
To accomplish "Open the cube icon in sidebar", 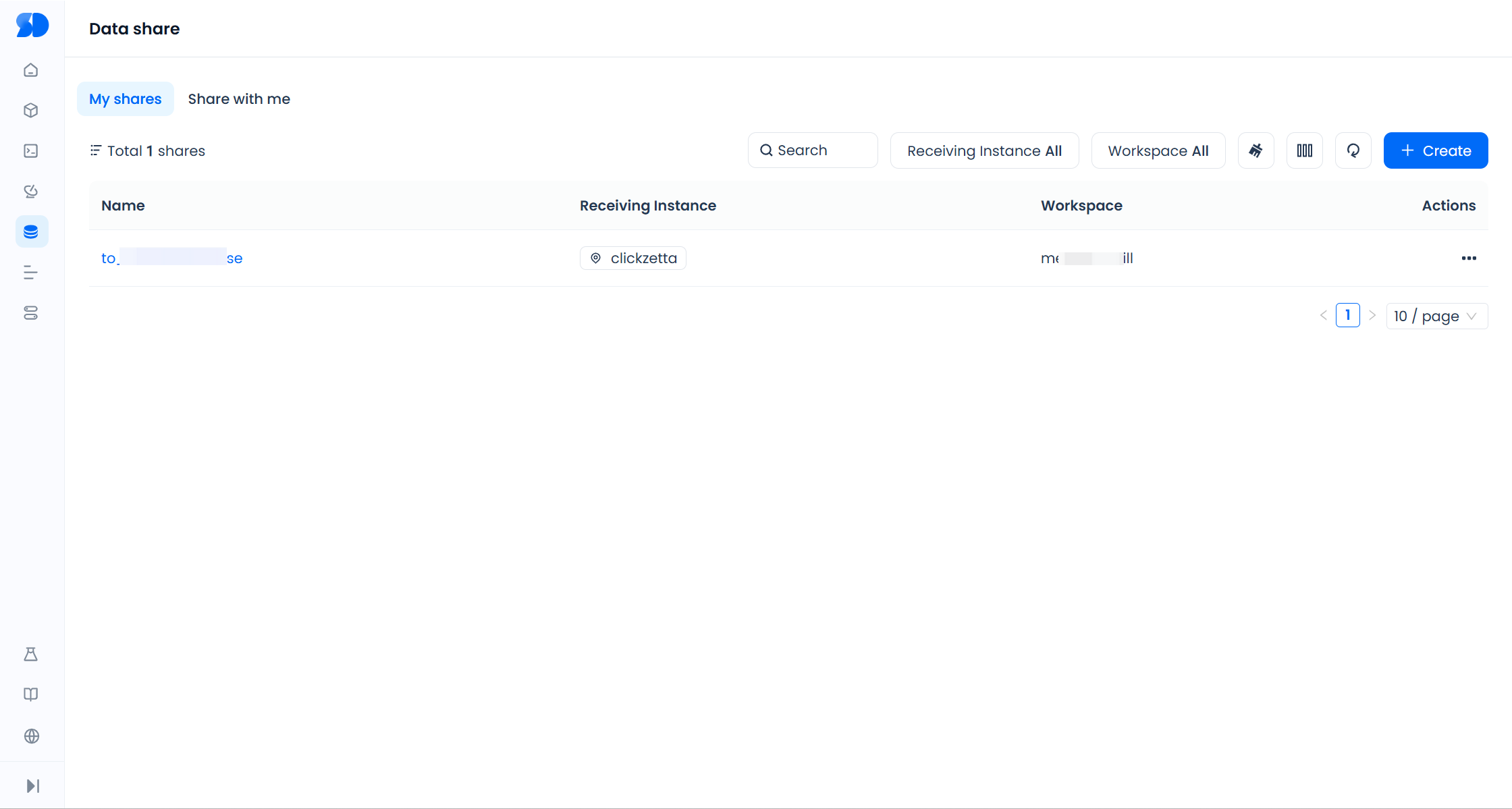I will (31, 111).
